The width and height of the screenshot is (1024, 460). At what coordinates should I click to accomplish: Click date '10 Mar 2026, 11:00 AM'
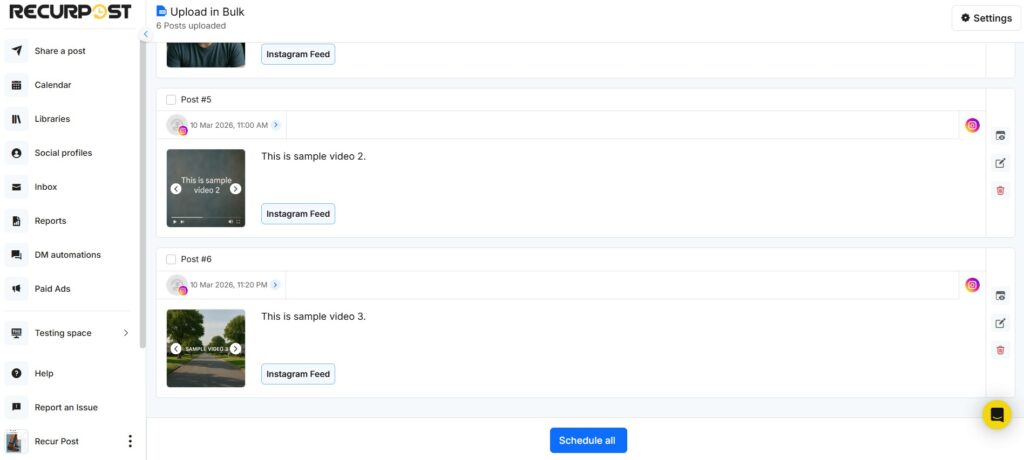pos(229,125)
